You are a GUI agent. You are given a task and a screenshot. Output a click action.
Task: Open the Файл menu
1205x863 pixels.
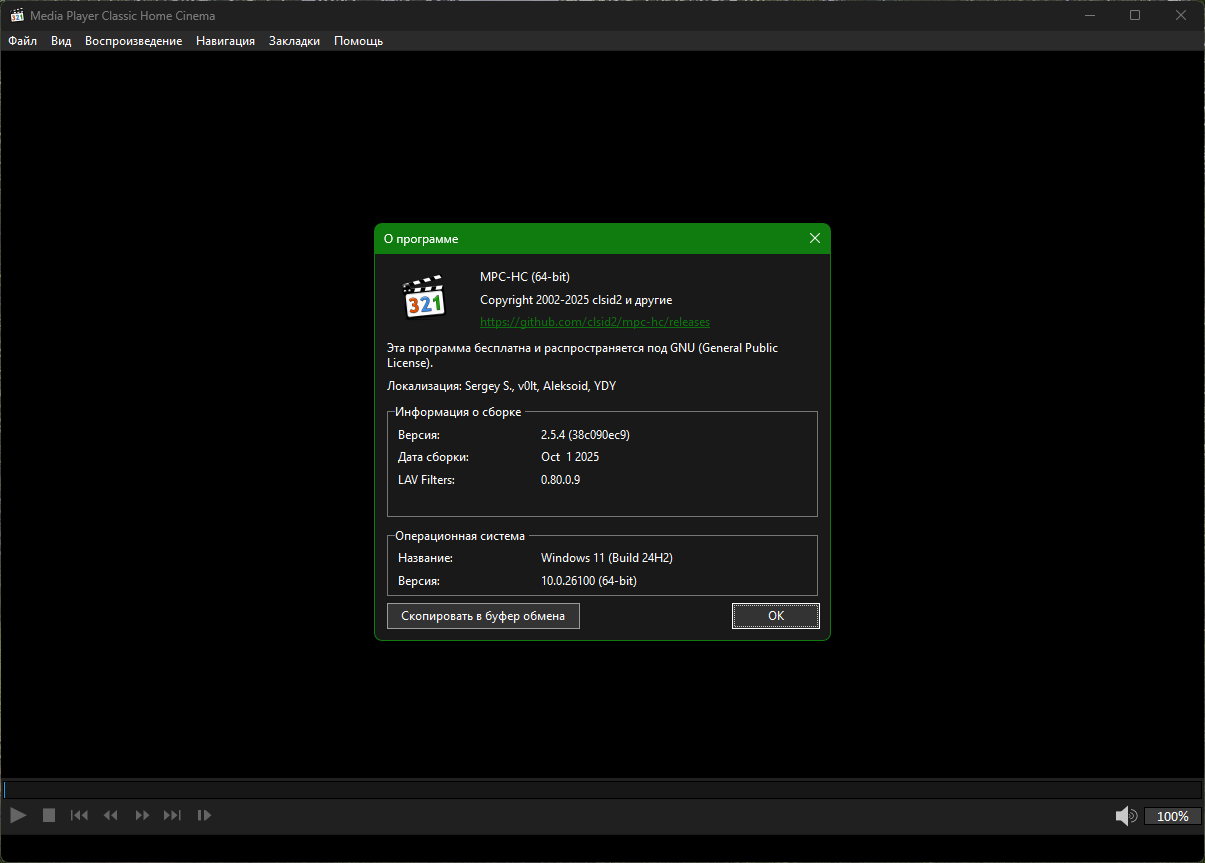[22, 41]
